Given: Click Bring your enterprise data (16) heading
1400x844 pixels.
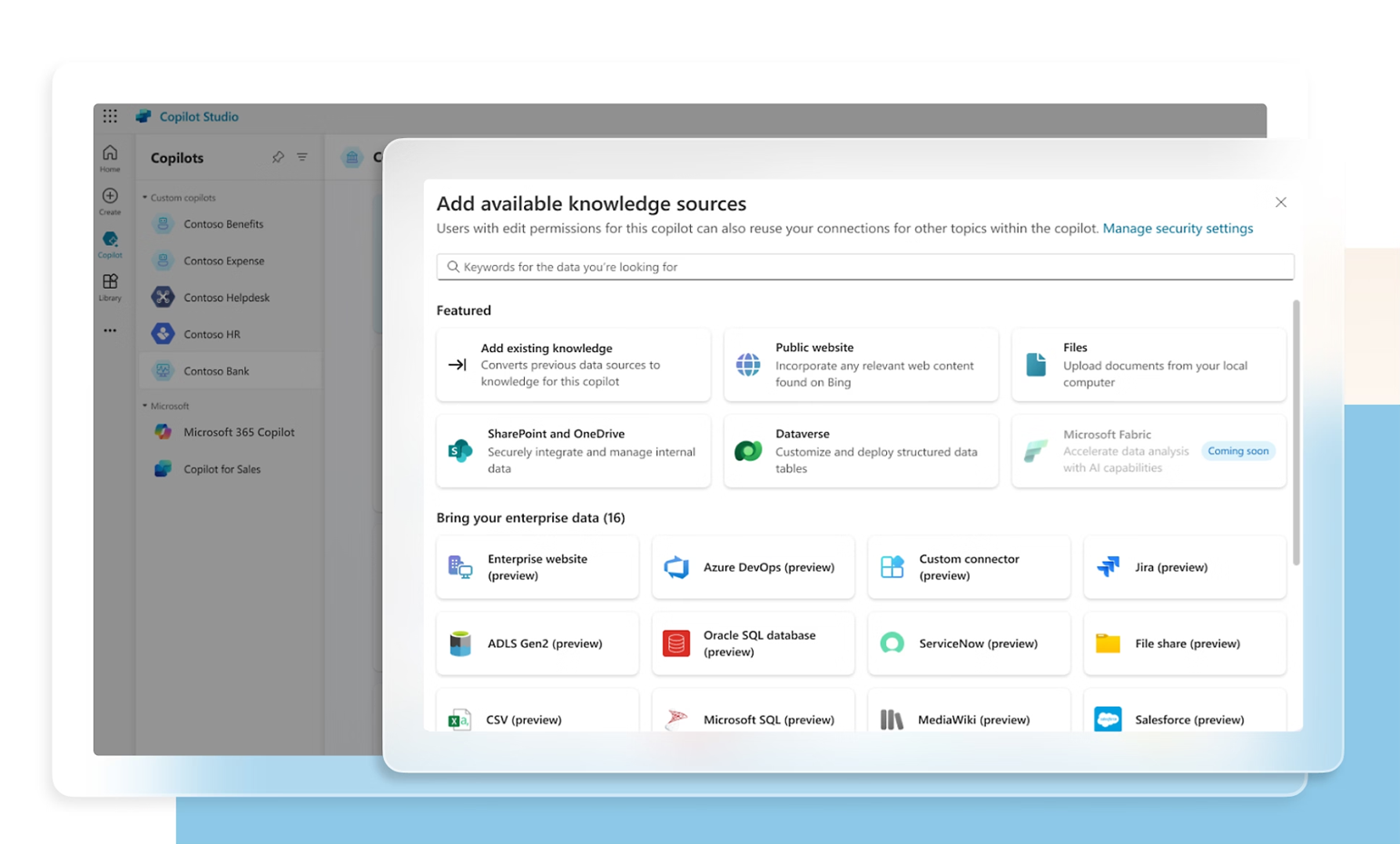Looking at the screenshot, I should [530, 517].
